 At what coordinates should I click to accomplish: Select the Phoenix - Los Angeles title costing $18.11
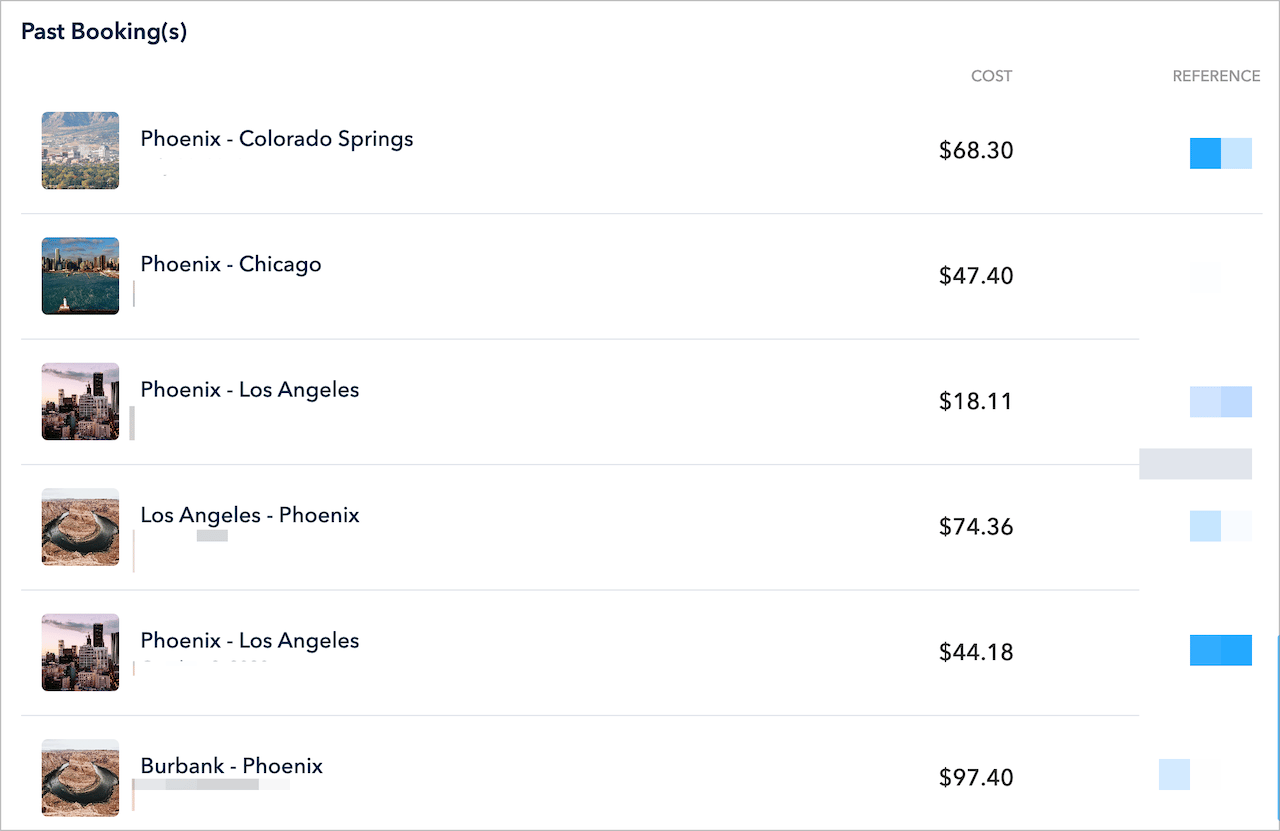(250, 390)
